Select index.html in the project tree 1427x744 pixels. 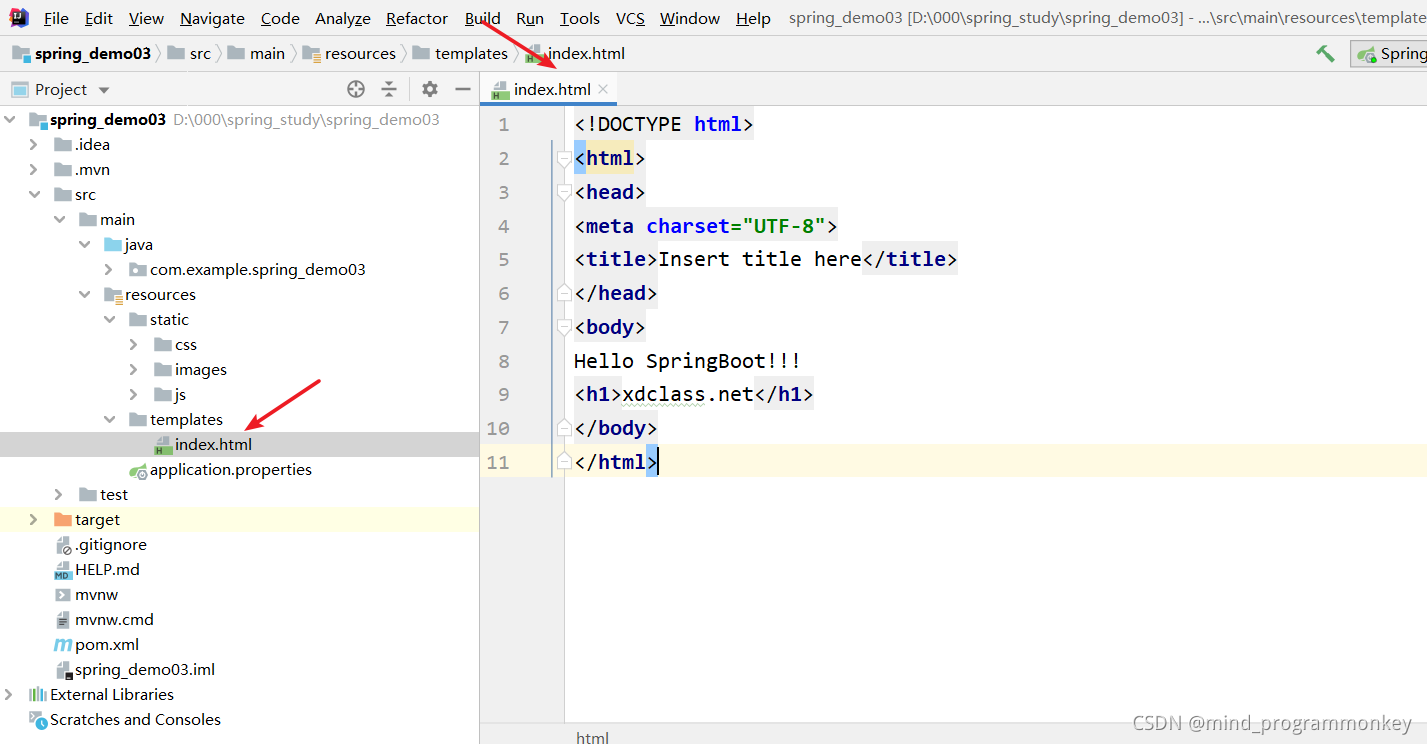(213, 444)
